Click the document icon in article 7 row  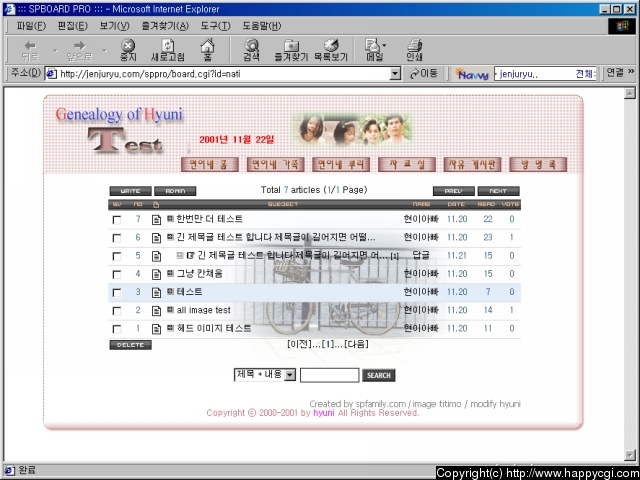pyautogui.click(x=156, y=220)
